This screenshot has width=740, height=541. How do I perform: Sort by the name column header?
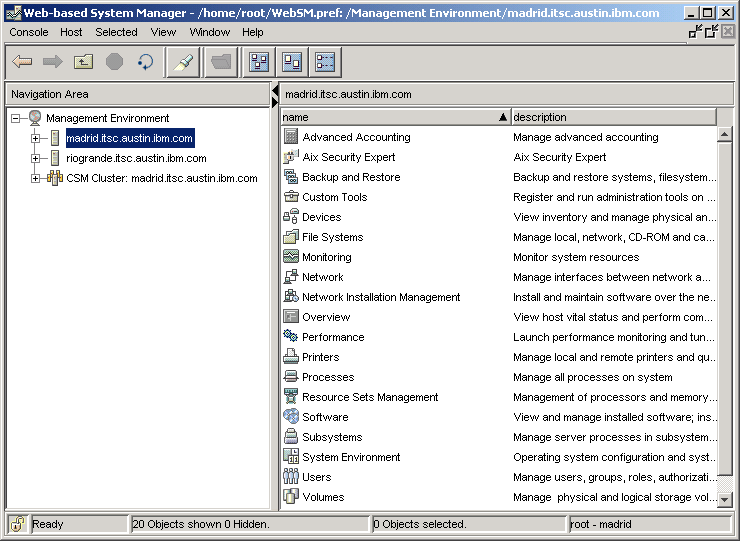pos(395,117)
